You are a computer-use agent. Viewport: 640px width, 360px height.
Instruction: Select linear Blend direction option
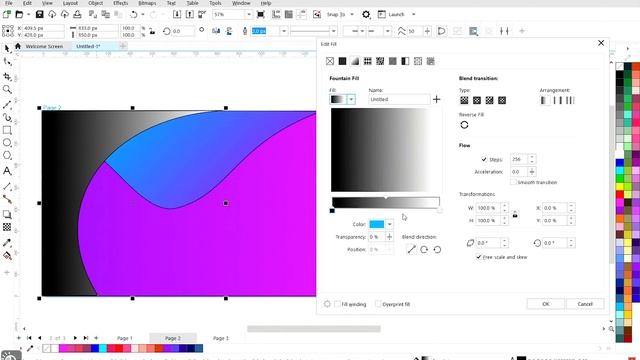click(411, 249)
